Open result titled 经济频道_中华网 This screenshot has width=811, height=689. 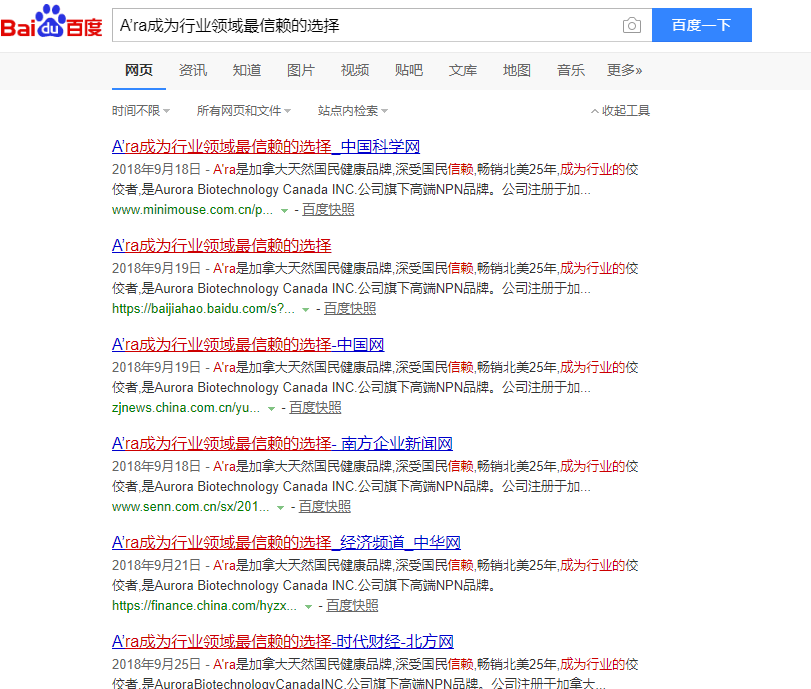point(286,543)
